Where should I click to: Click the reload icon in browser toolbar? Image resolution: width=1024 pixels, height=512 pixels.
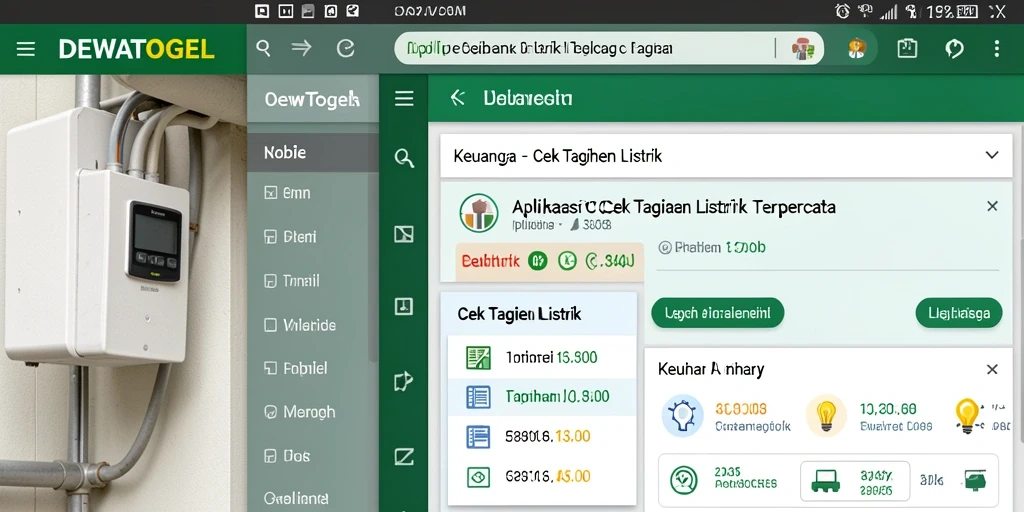pyautogui.click(x=345, y=48)
